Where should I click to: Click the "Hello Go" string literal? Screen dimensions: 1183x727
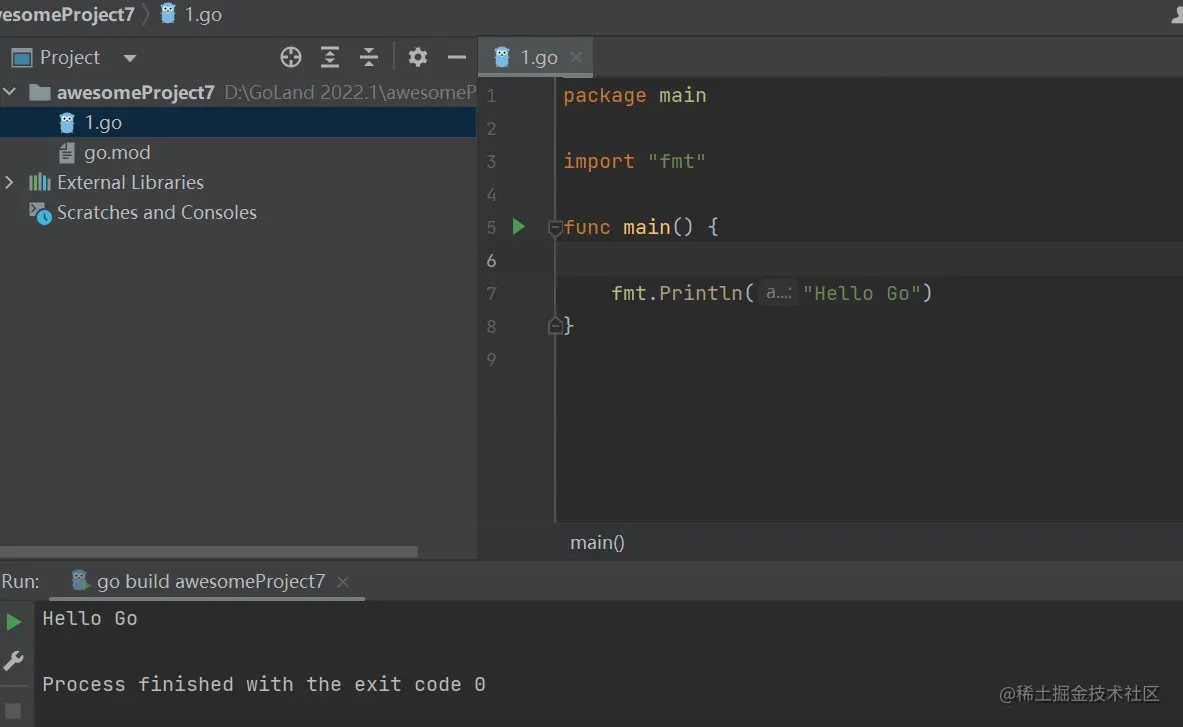pos(862,293)
